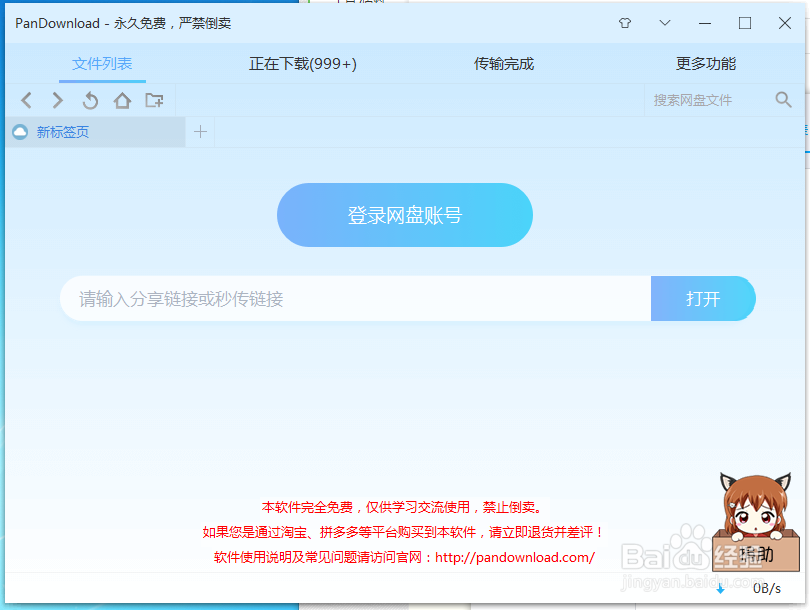Switch to 正在下载(999+) tab
Image resolution: width=810 pixels, height=610 pixels.
tap(303, 64)
